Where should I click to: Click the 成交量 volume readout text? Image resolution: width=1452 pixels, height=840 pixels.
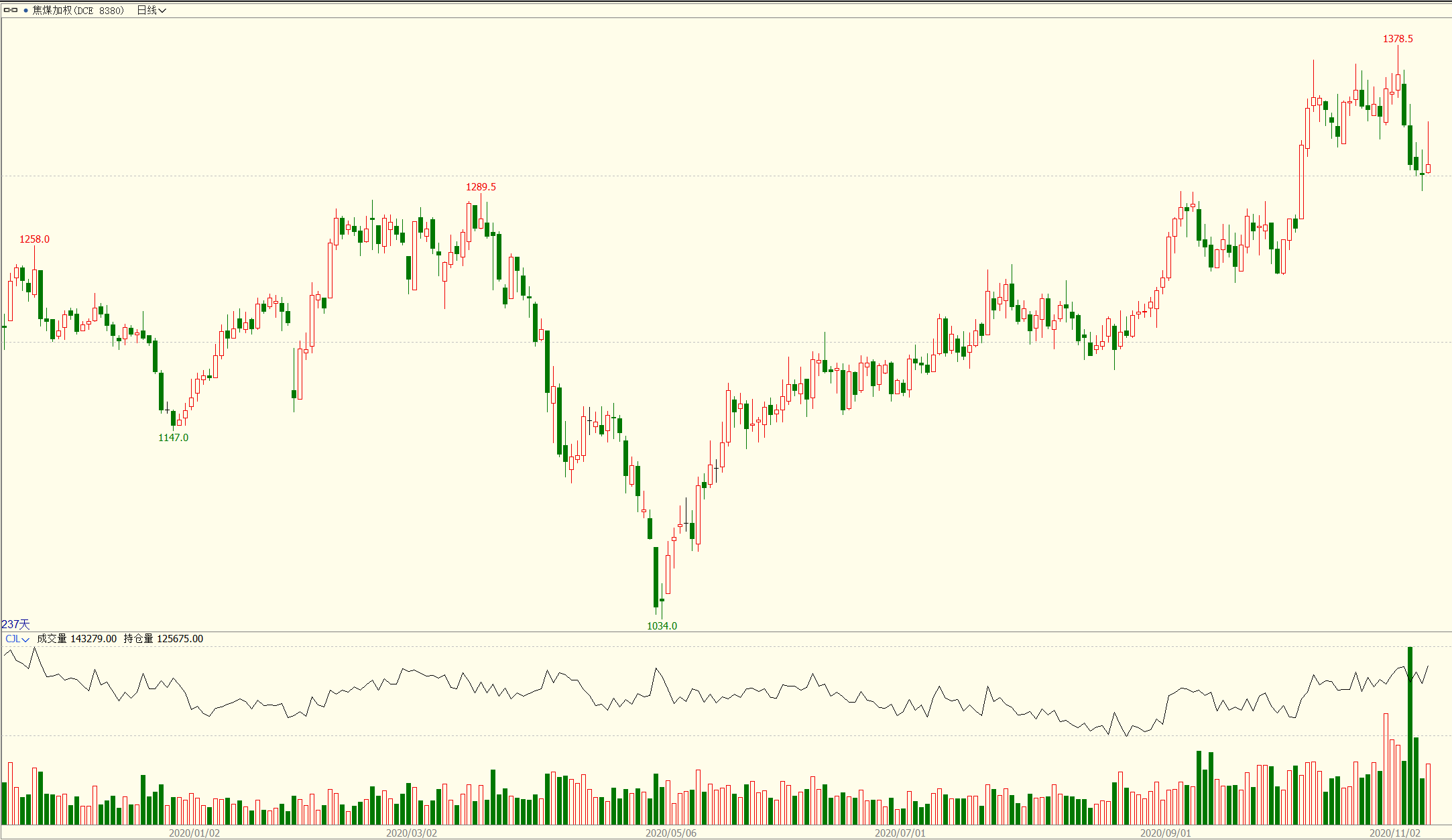(76, 639)
